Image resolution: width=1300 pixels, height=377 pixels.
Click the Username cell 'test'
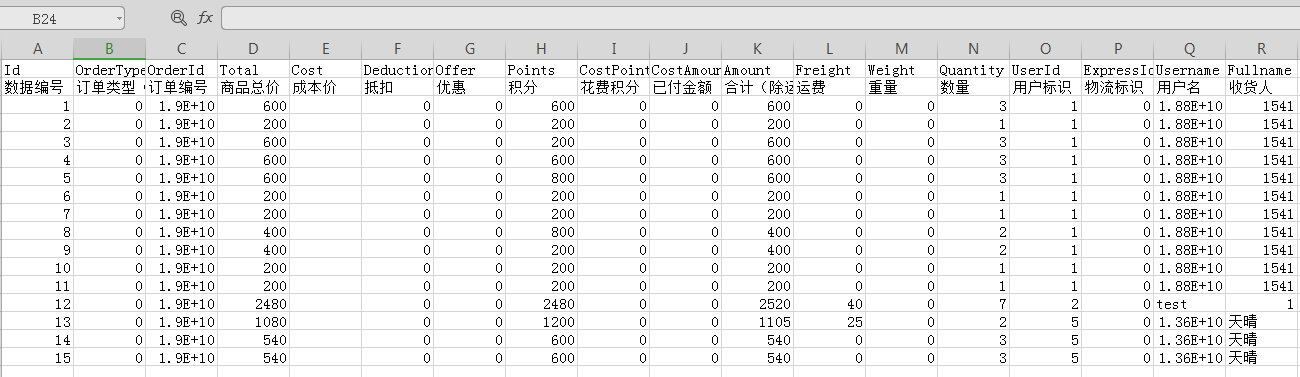pyautogui.click(x=1190, y=304)
